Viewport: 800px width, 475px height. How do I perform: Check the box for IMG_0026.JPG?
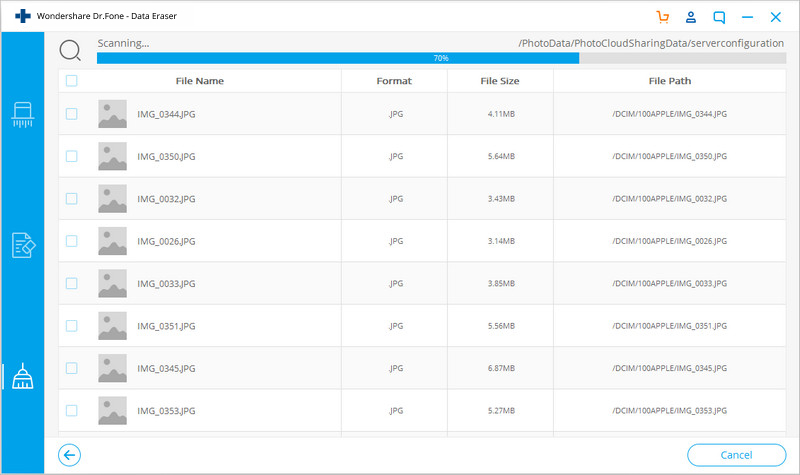coord(71,241)
